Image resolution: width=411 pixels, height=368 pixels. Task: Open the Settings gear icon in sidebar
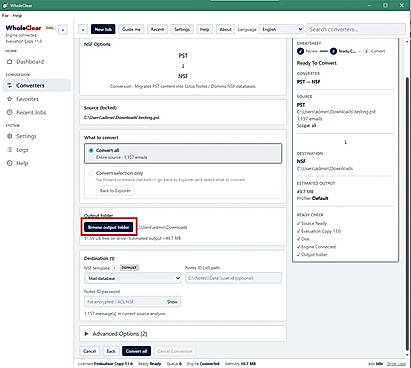click(10, 136)
